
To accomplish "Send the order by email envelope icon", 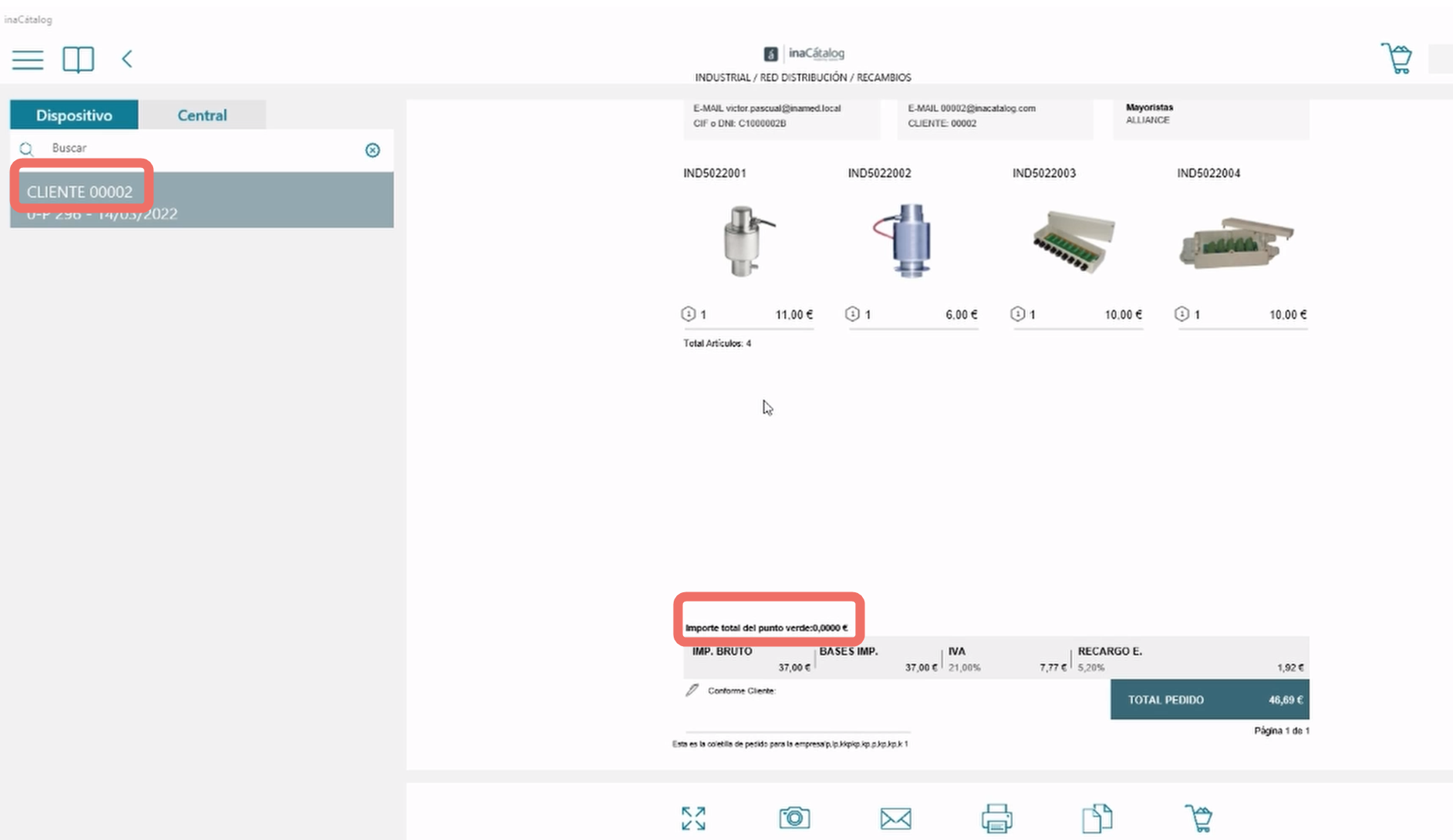I will 896,818.
